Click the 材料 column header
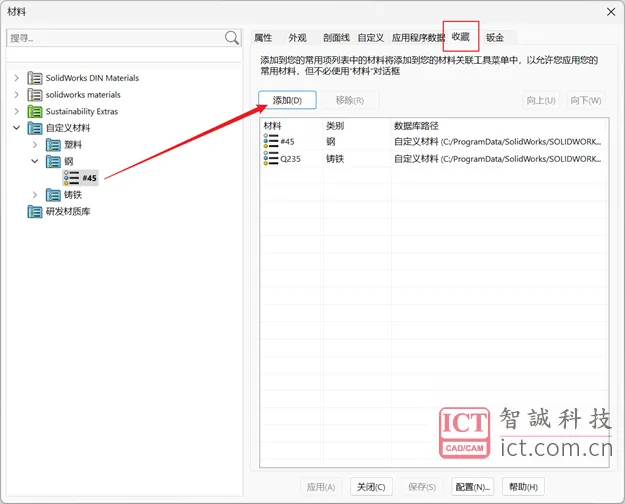Screen dimensions: 625x504 coord(272,126)
